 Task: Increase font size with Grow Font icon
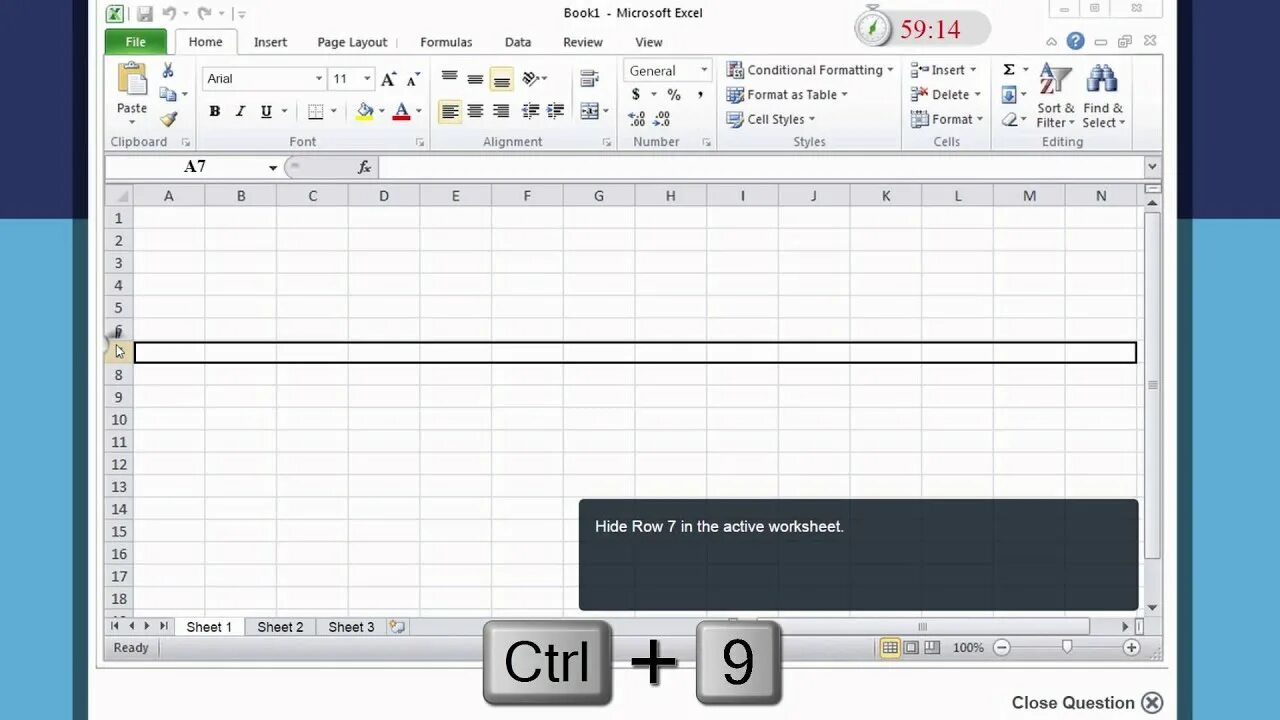point(388,79)
